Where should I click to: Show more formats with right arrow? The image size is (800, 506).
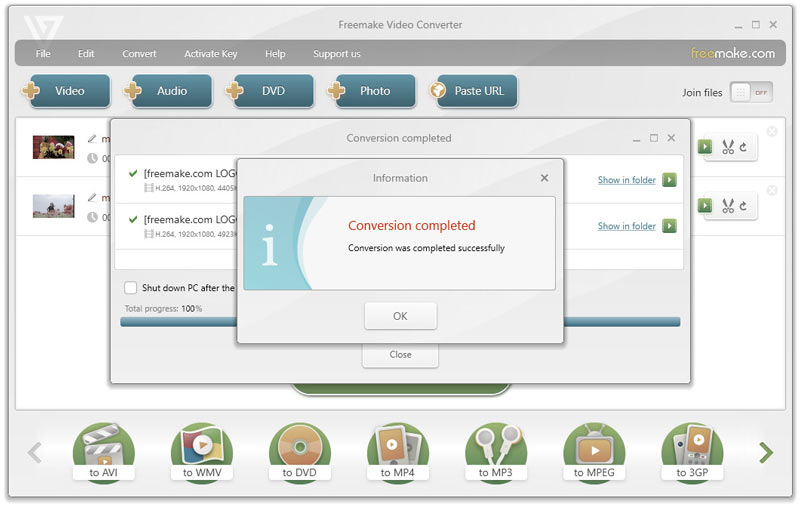point(766,452)
